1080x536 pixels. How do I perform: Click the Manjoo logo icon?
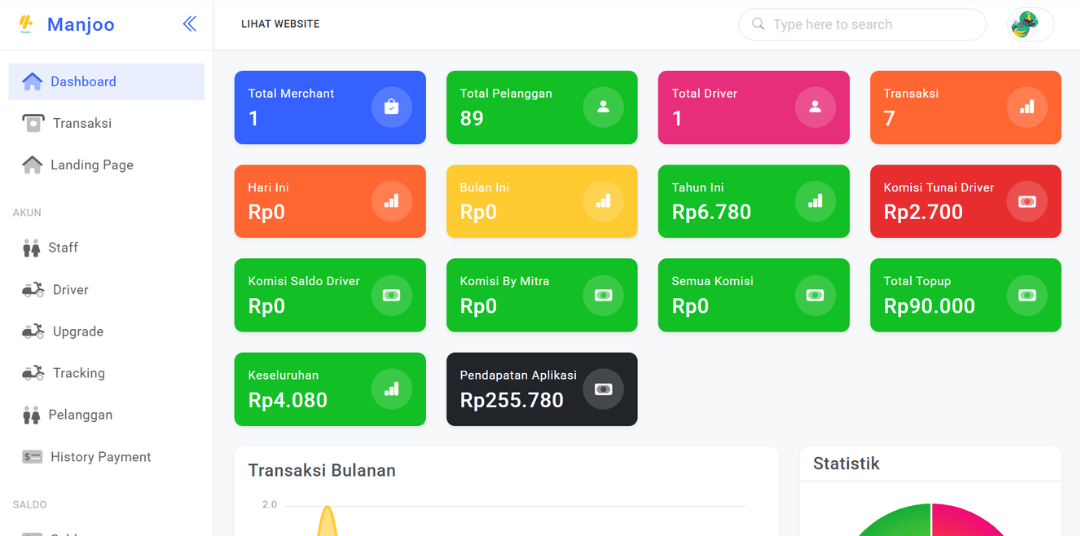point(26,25)
